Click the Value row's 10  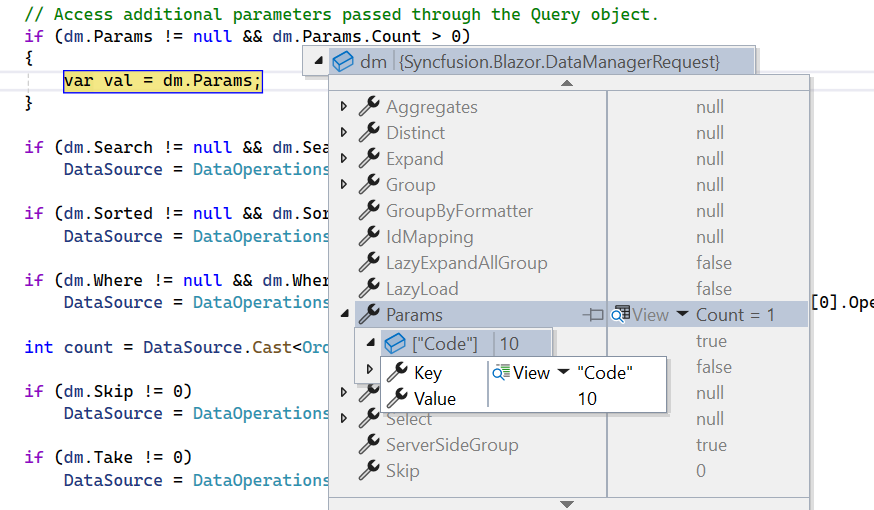click(x=587, y=399)
